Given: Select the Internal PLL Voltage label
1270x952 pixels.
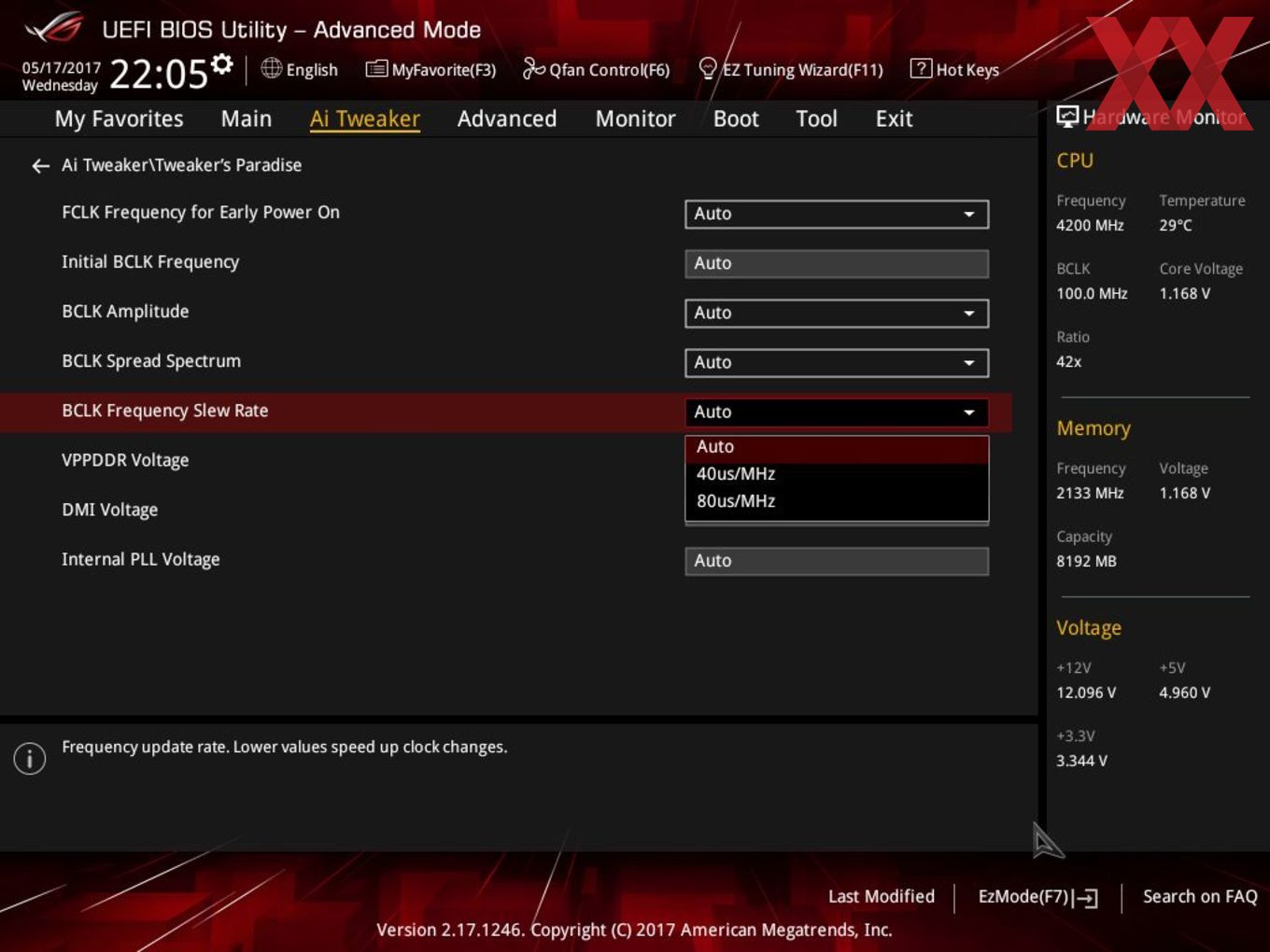Looking at the screenshot, I should pos(141,559).
